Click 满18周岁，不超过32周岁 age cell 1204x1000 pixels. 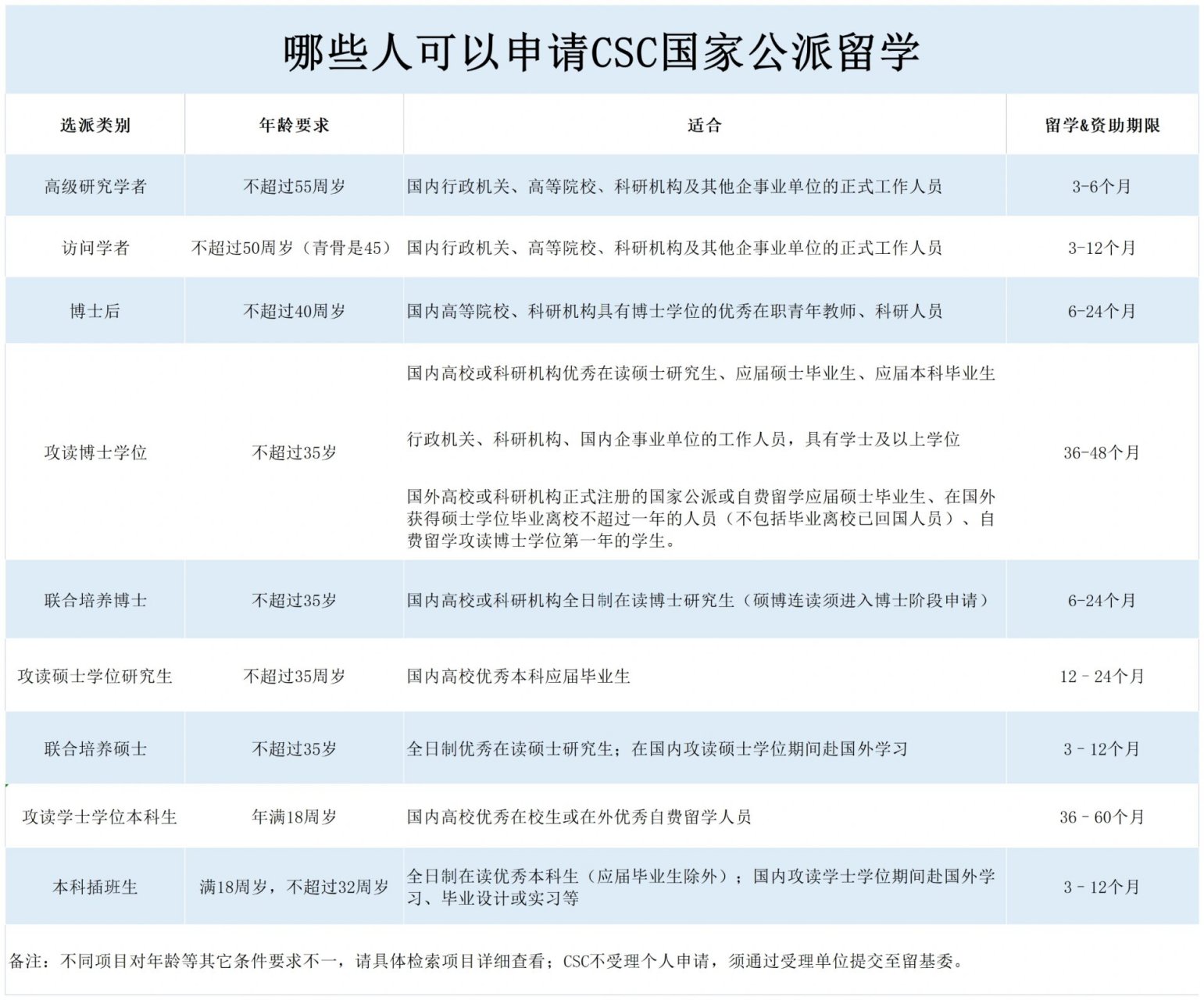click(294, 887)
